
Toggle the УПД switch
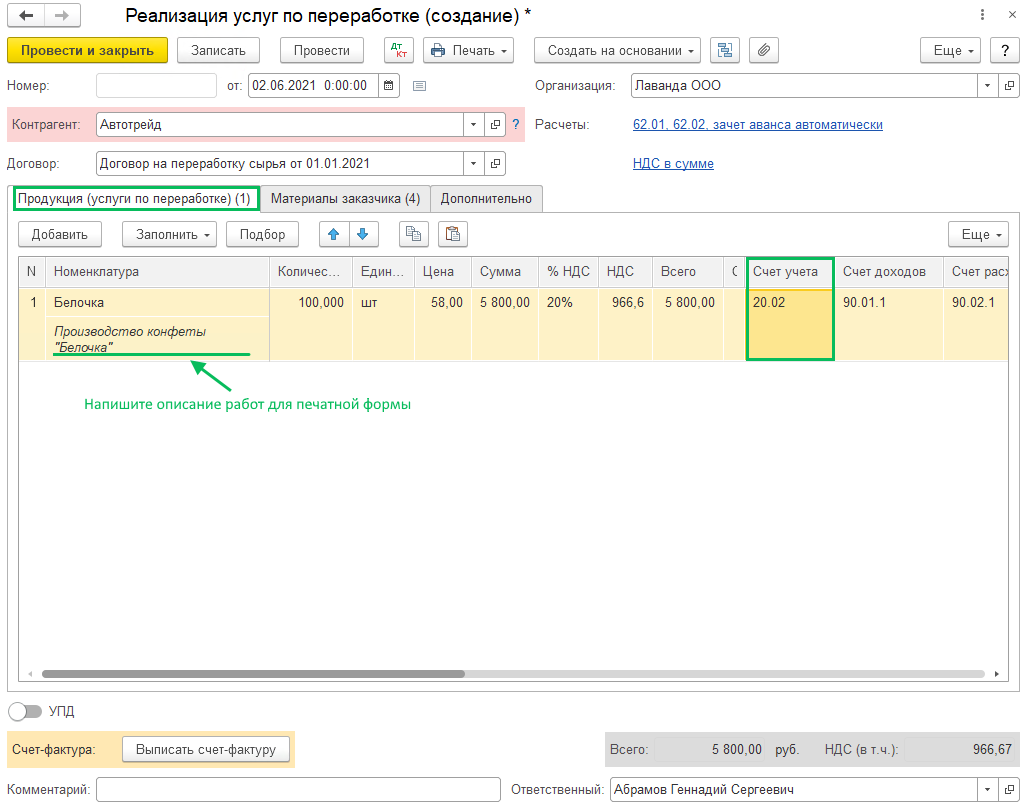point(25,711)
